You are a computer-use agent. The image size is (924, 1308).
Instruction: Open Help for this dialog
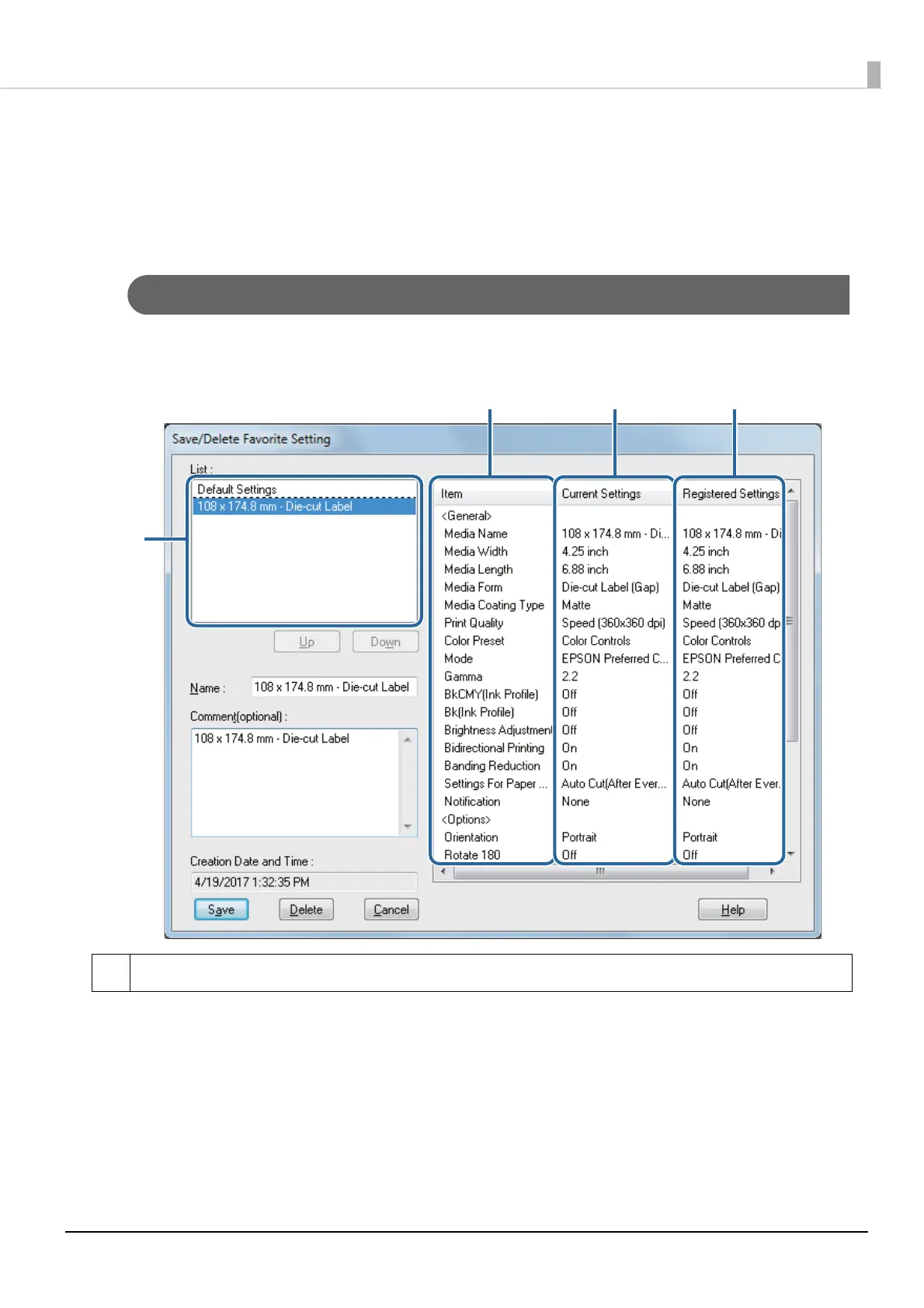[x=732, y=910]
